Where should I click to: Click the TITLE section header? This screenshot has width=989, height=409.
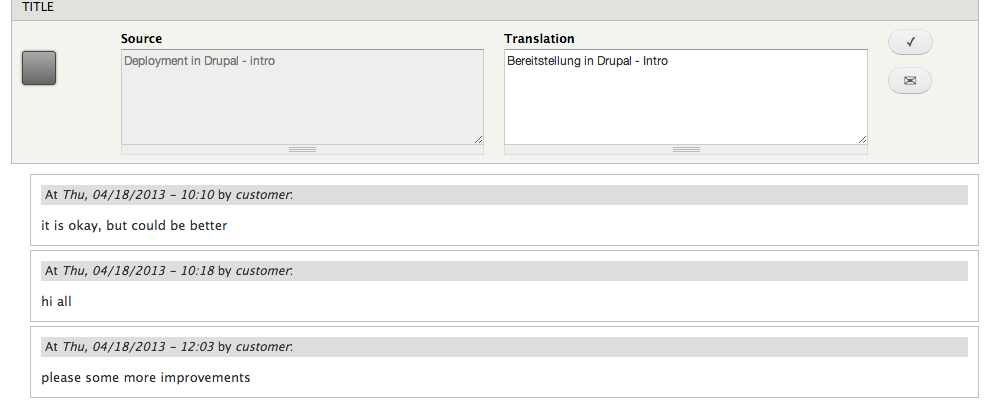(x=494, y=9)
